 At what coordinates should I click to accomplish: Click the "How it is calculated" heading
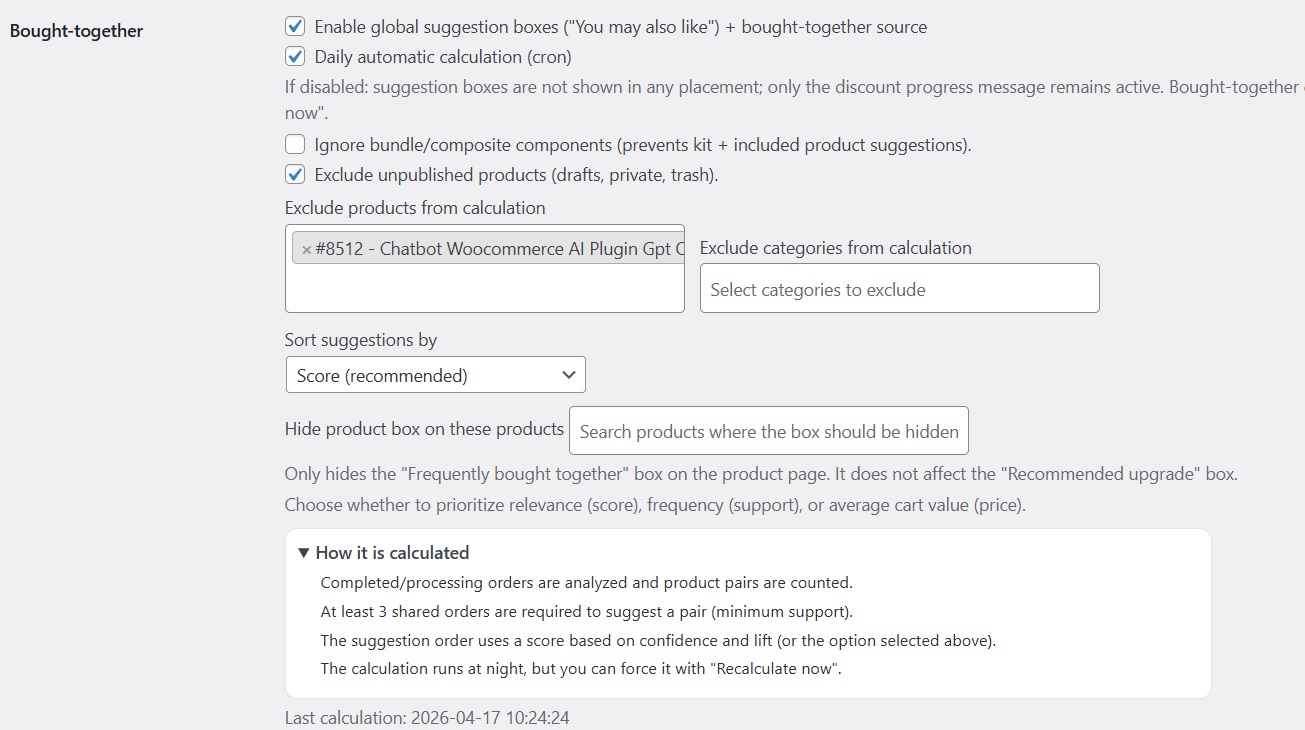click(392, 553)
